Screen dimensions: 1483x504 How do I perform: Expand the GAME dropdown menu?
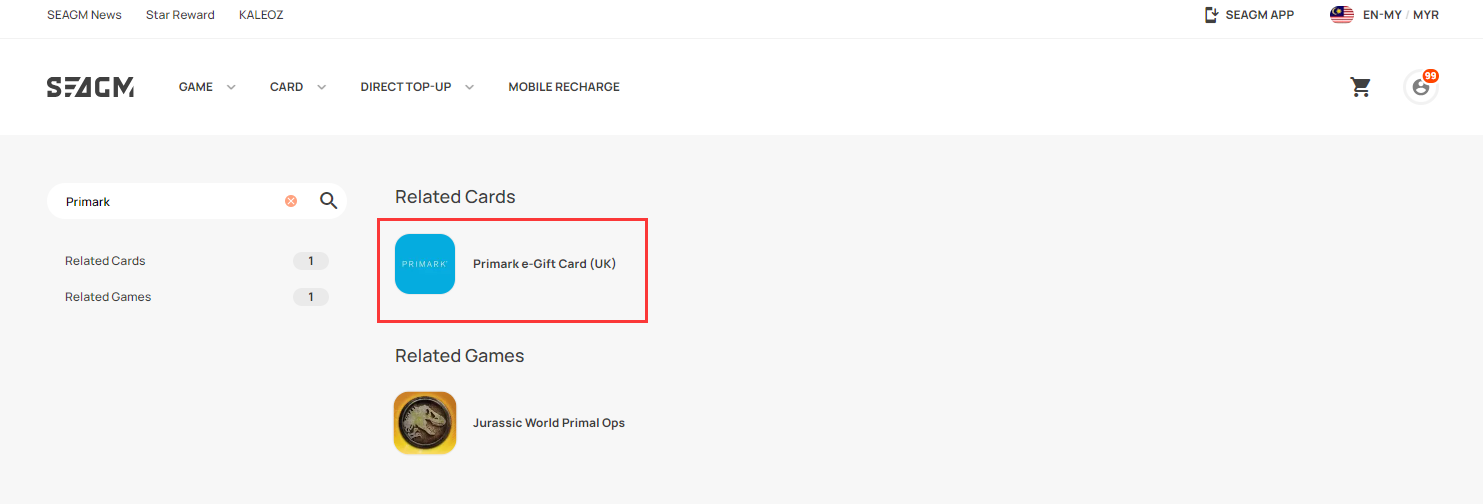[207, 87]
